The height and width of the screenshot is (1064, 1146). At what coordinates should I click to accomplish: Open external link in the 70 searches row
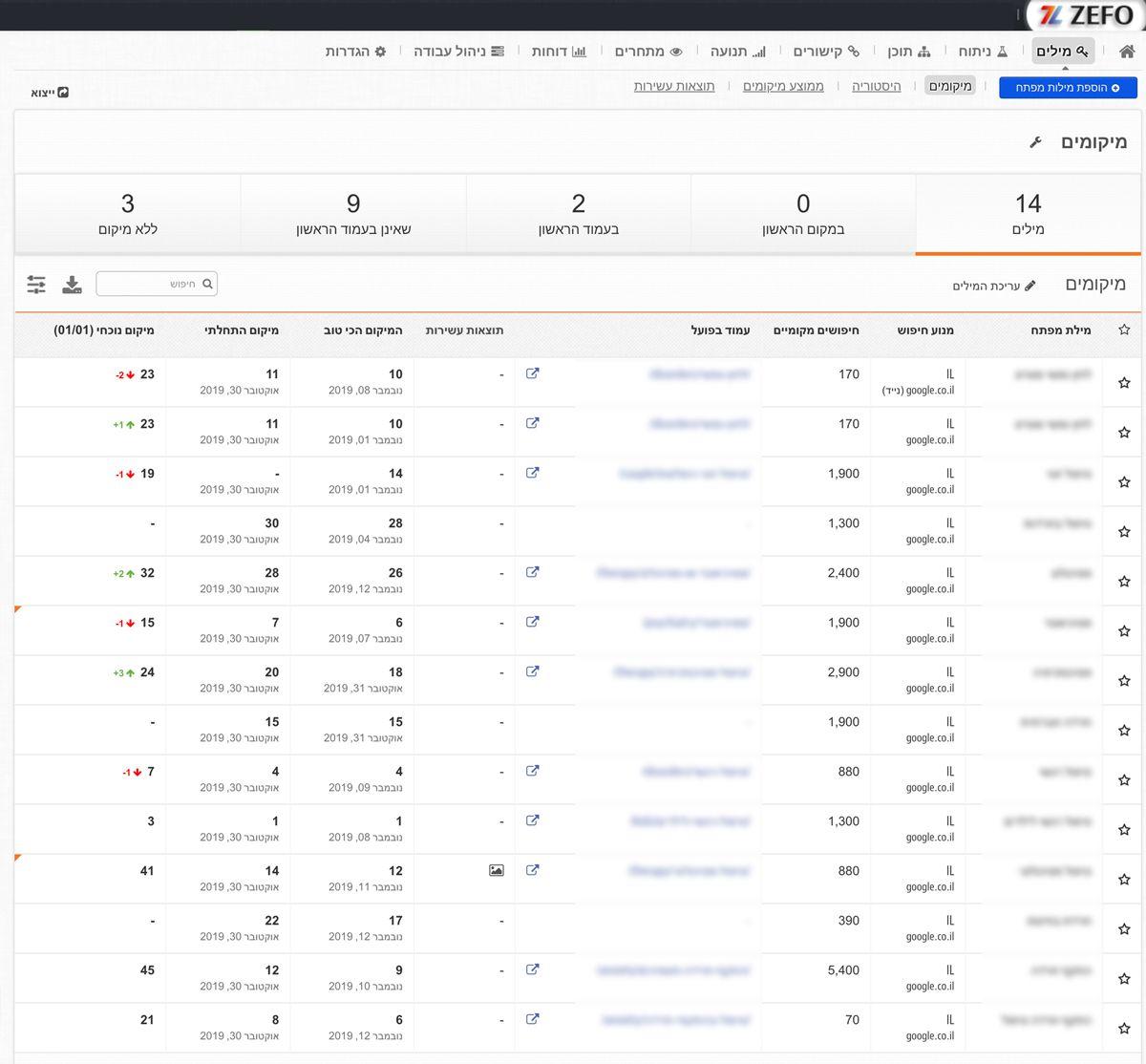(x=533, y=1019)
